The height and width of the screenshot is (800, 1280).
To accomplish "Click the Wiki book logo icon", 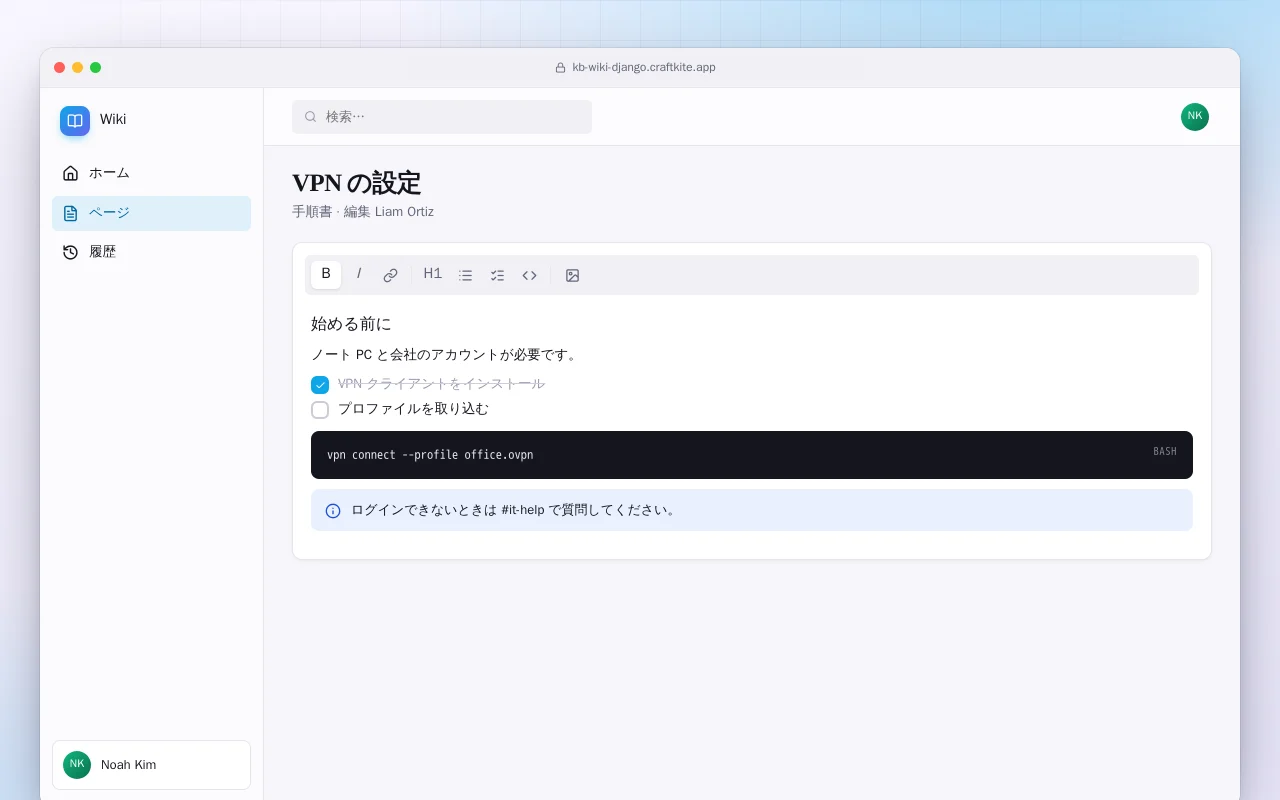I will pyautogui.click(x=75, y=121).
